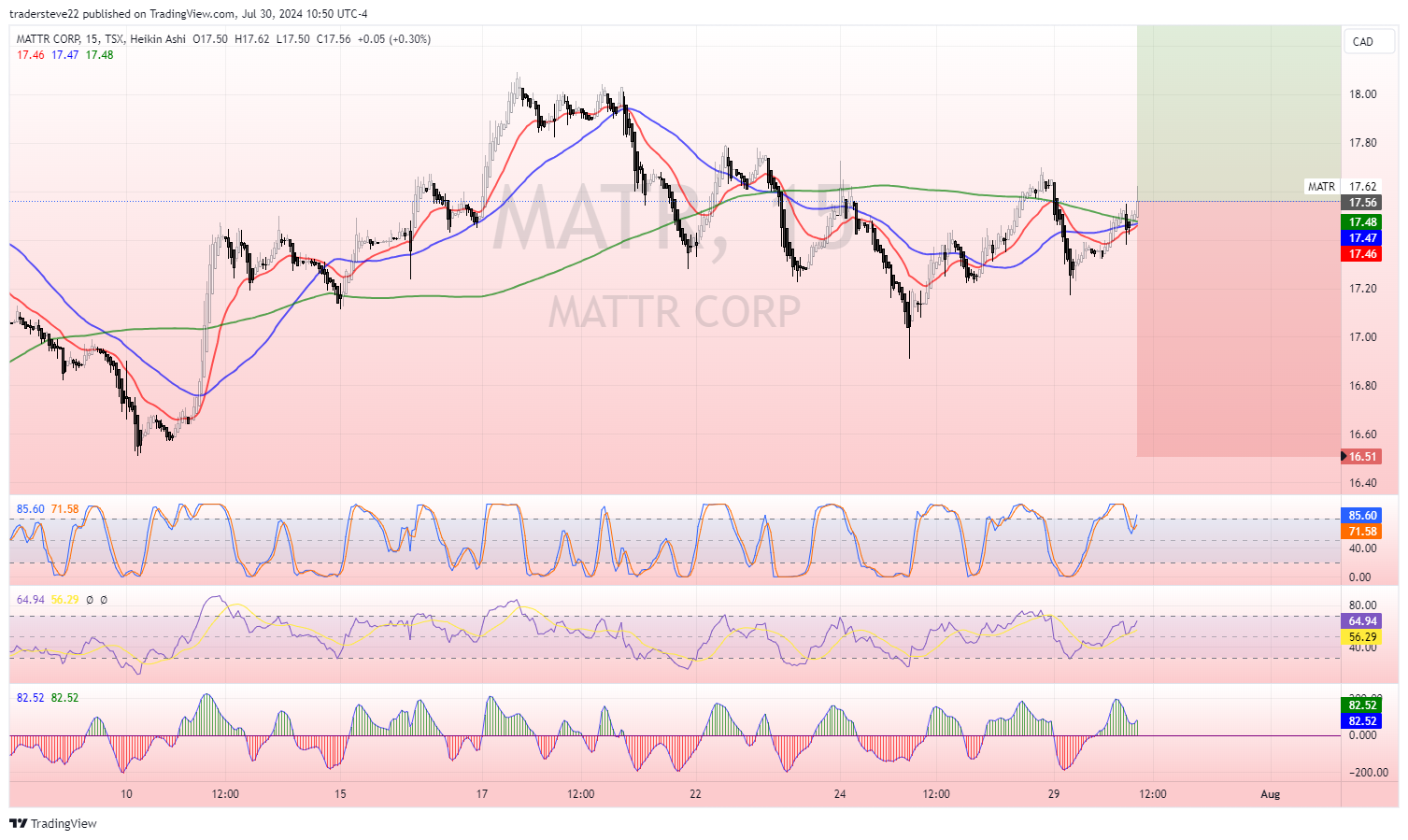Click the 17.62 price label beside MATR
This screenshot has height=840, width=1408.
(1363, 187)
